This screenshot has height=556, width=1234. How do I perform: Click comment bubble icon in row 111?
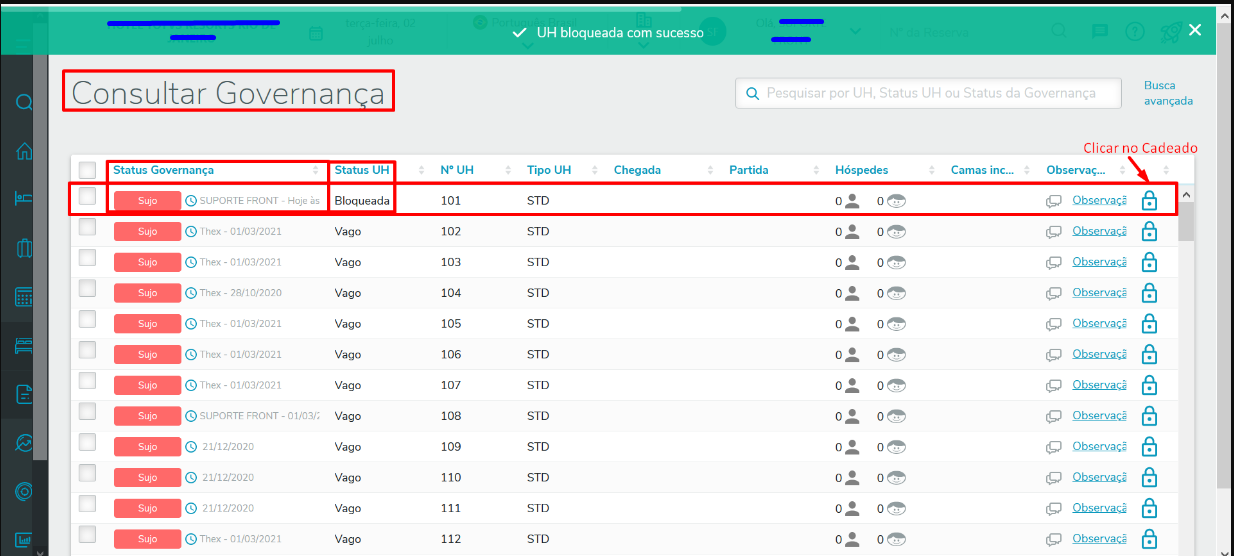pyautogui.click(x=1053, y=509)
